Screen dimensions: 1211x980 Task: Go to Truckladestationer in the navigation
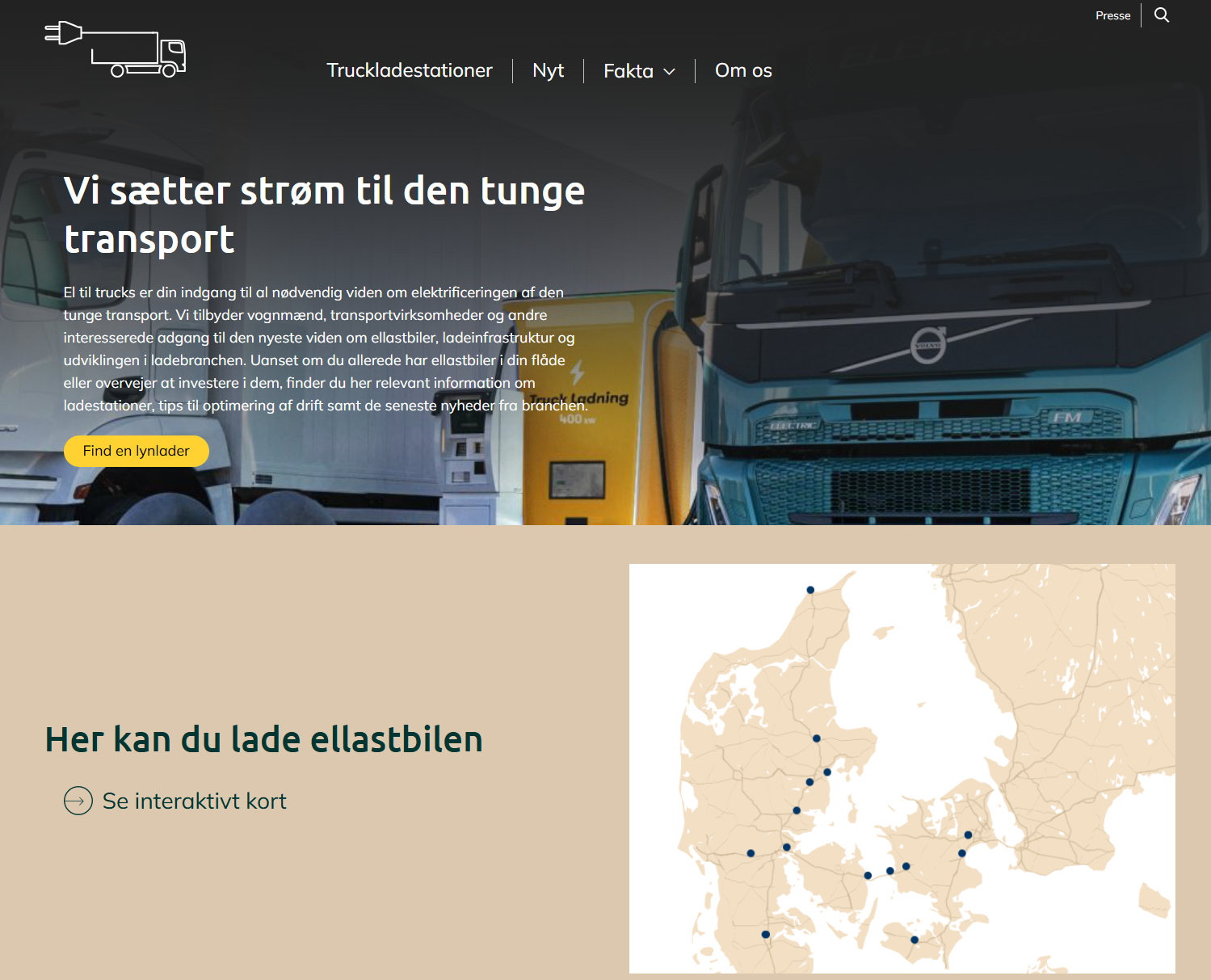click(409, 70)
